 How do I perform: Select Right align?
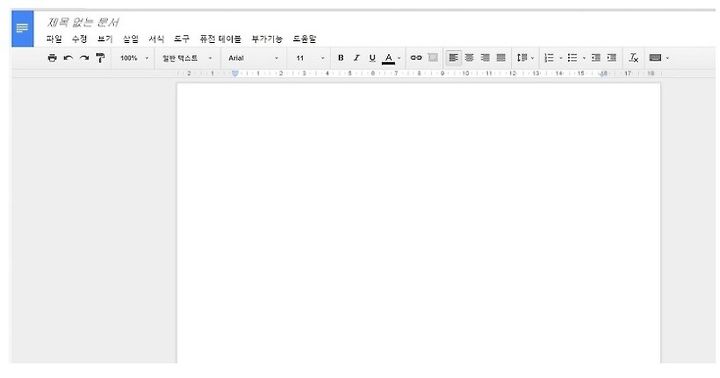485,58
